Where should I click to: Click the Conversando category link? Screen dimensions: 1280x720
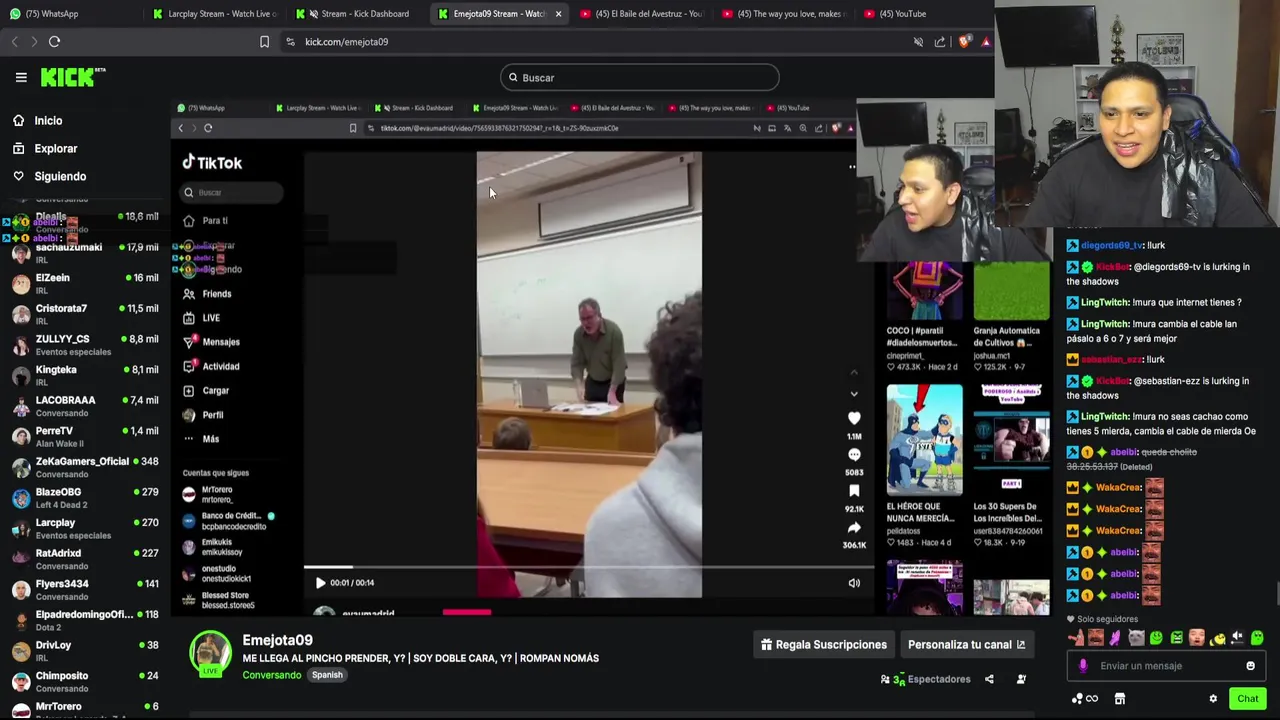271,675
